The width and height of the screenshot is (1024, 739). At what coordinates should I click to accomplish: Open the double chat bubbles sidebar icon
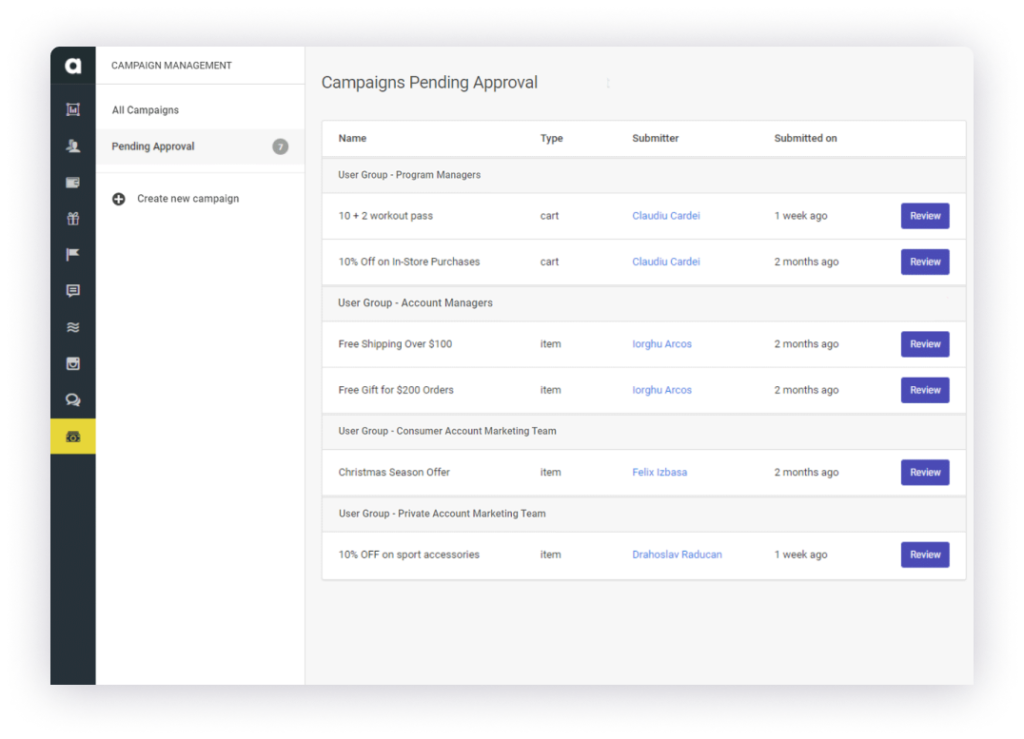(73, 400)
